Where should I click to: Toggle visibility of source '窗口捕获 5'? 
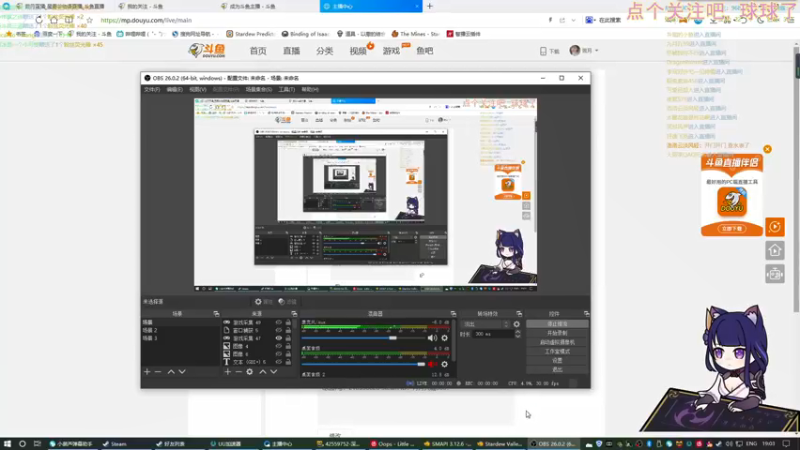coord(279,330)
